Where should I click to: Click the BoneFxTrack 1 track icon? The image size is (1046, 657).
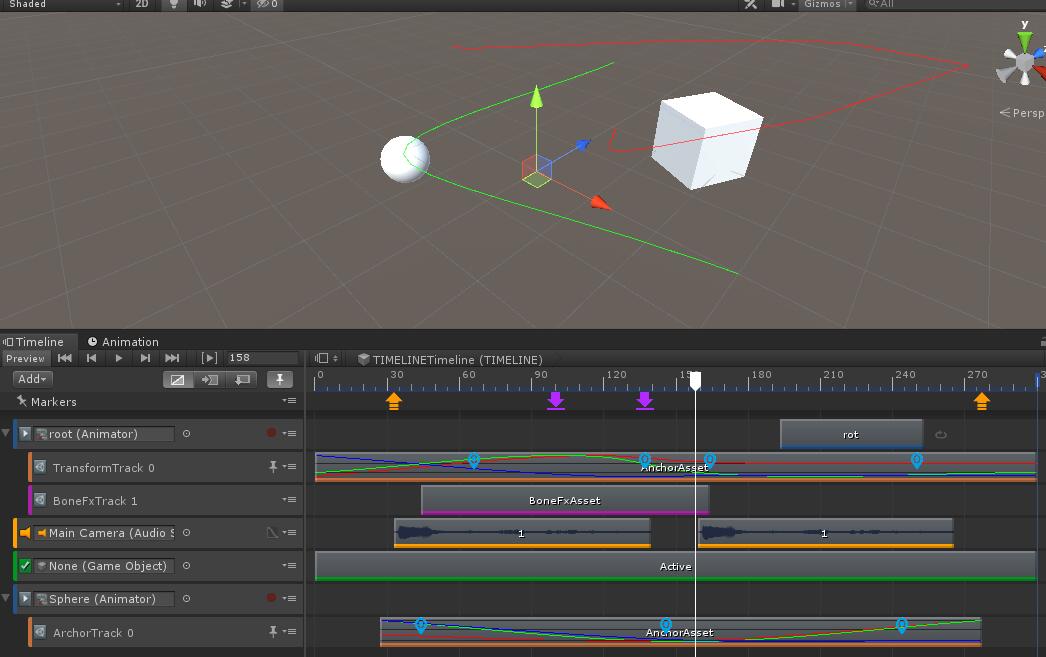tap(40, 500)
